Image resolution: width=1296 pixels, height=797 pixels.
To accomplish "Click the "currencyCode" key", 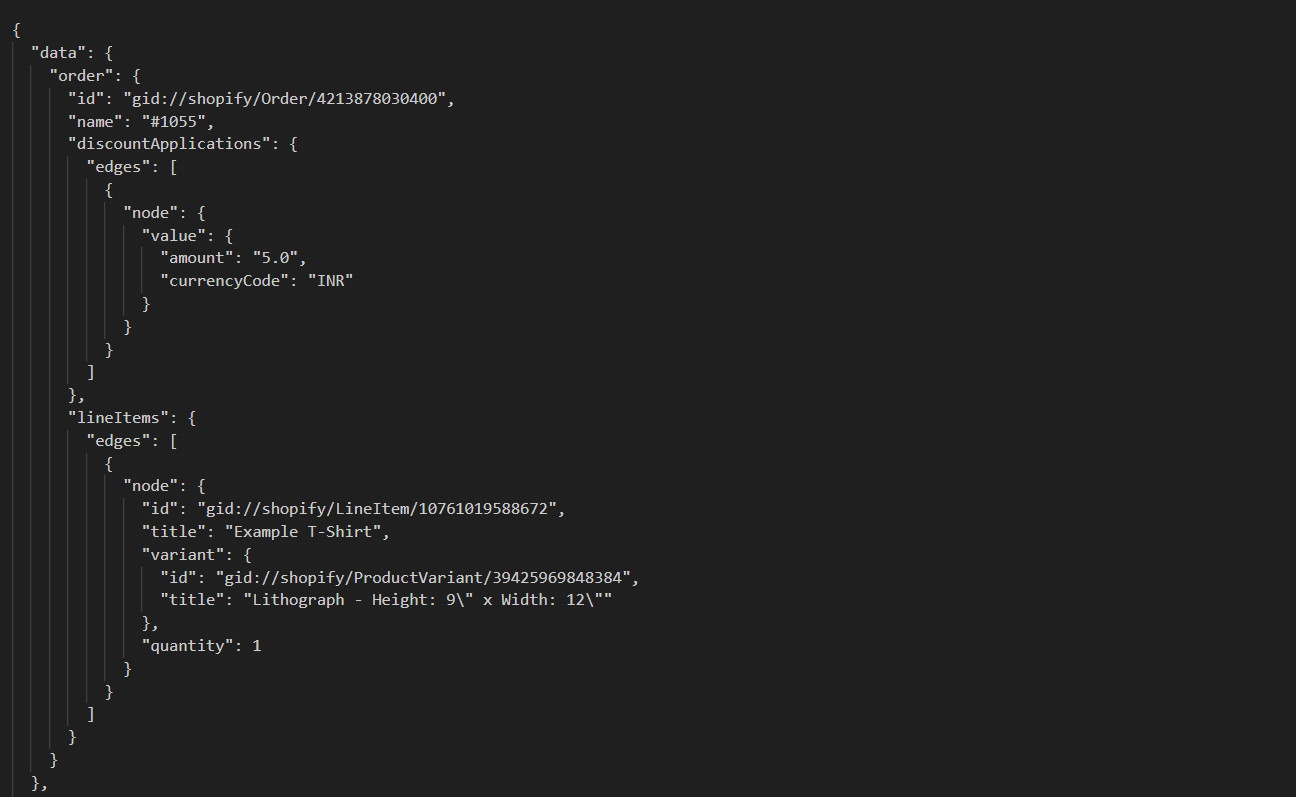I will click(224, 281).
